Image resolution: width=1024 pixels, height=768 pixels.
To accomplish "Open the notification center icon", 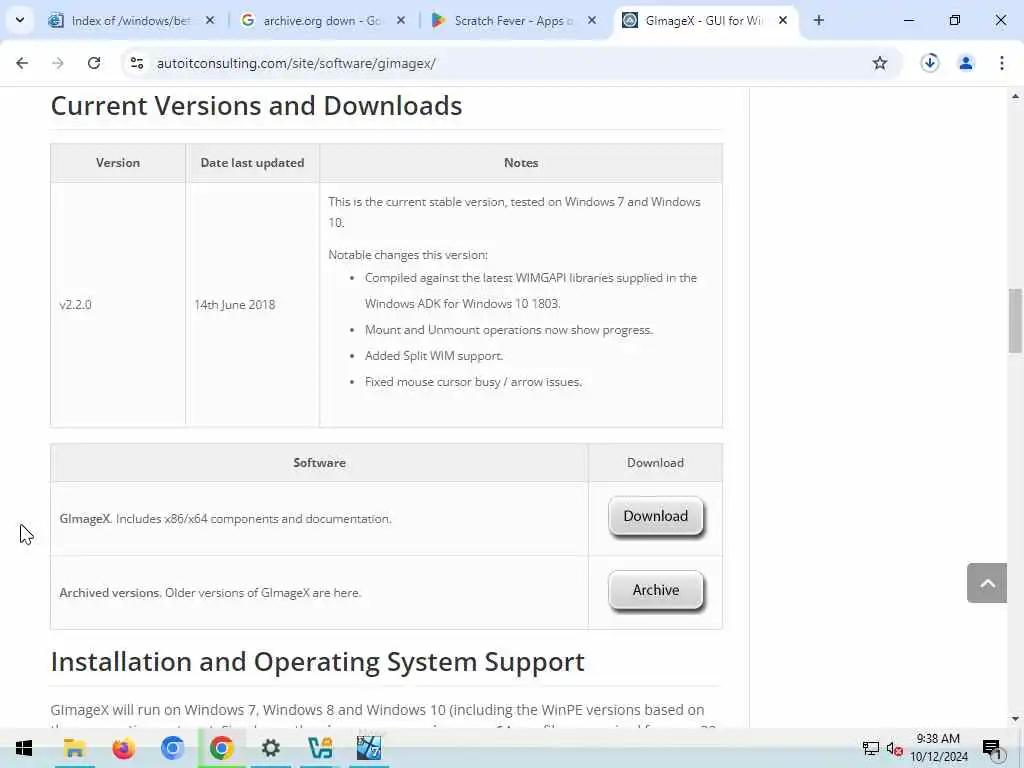I will [x=992, y=748].
